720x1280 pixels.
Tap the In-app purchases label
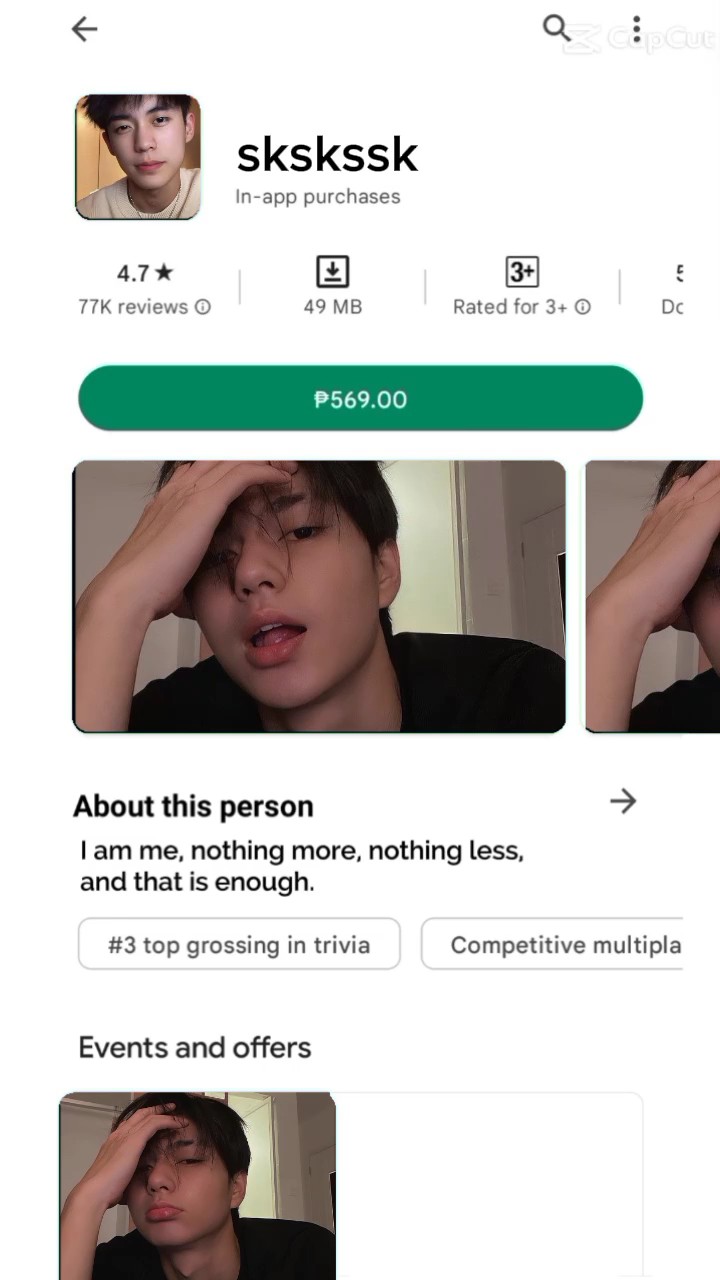click(x=318, y=197)
